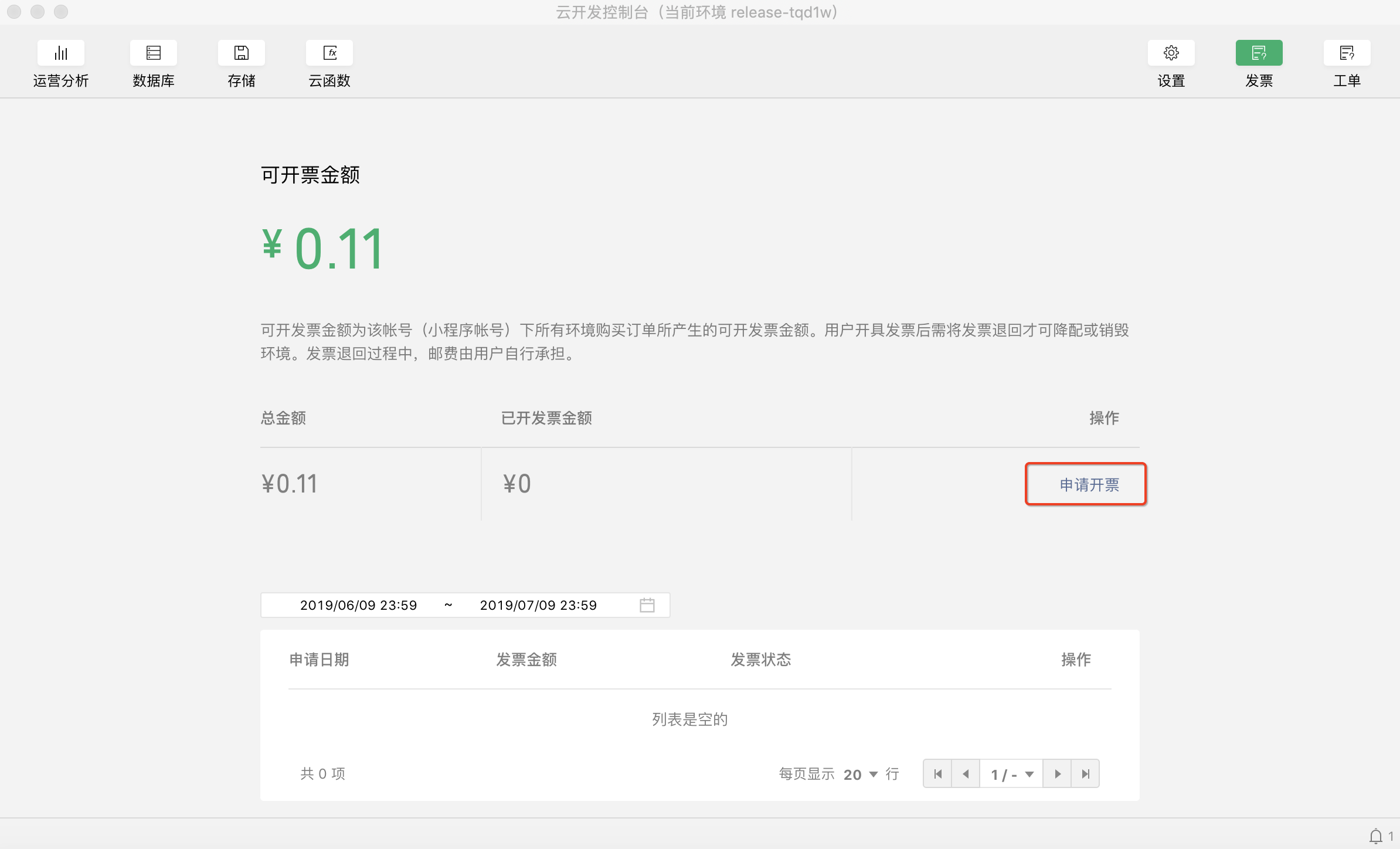Go to previous page arrow

click(966, 774)
